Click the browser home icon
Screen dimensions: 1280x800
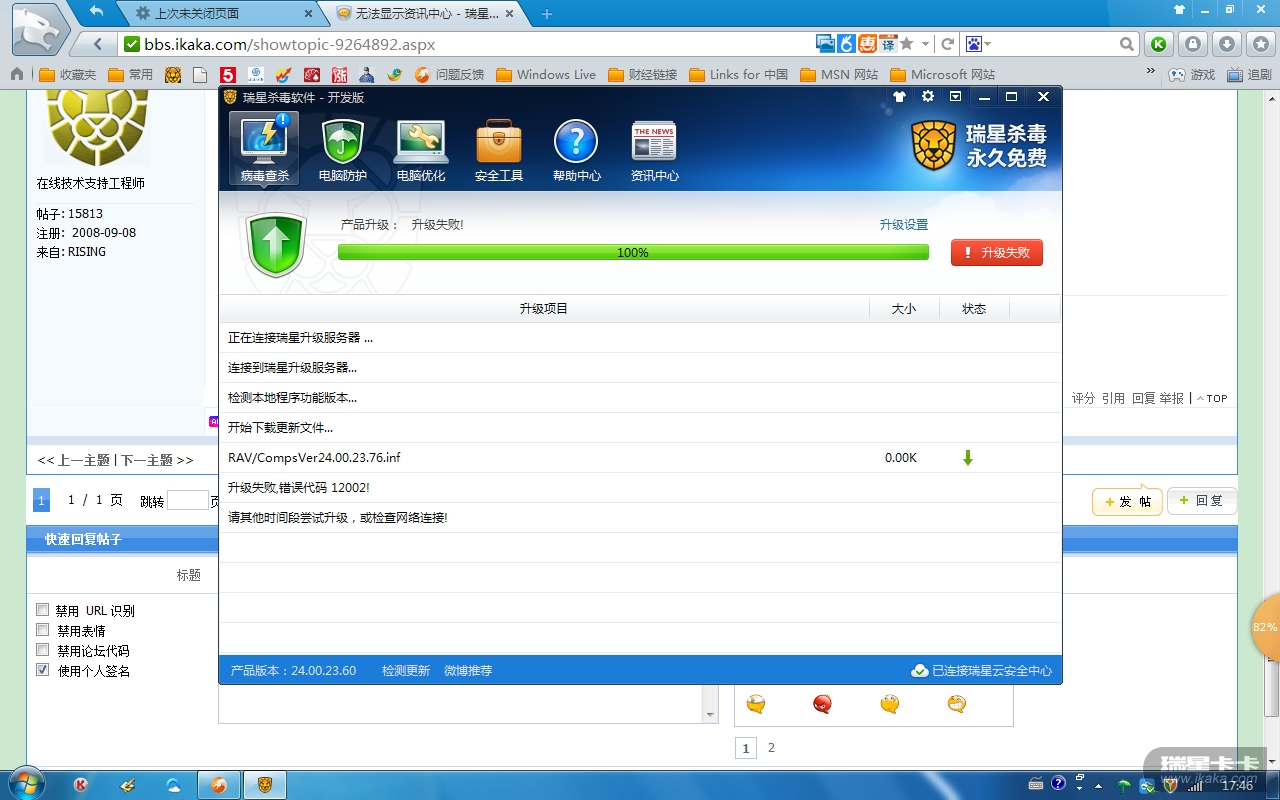17,74
